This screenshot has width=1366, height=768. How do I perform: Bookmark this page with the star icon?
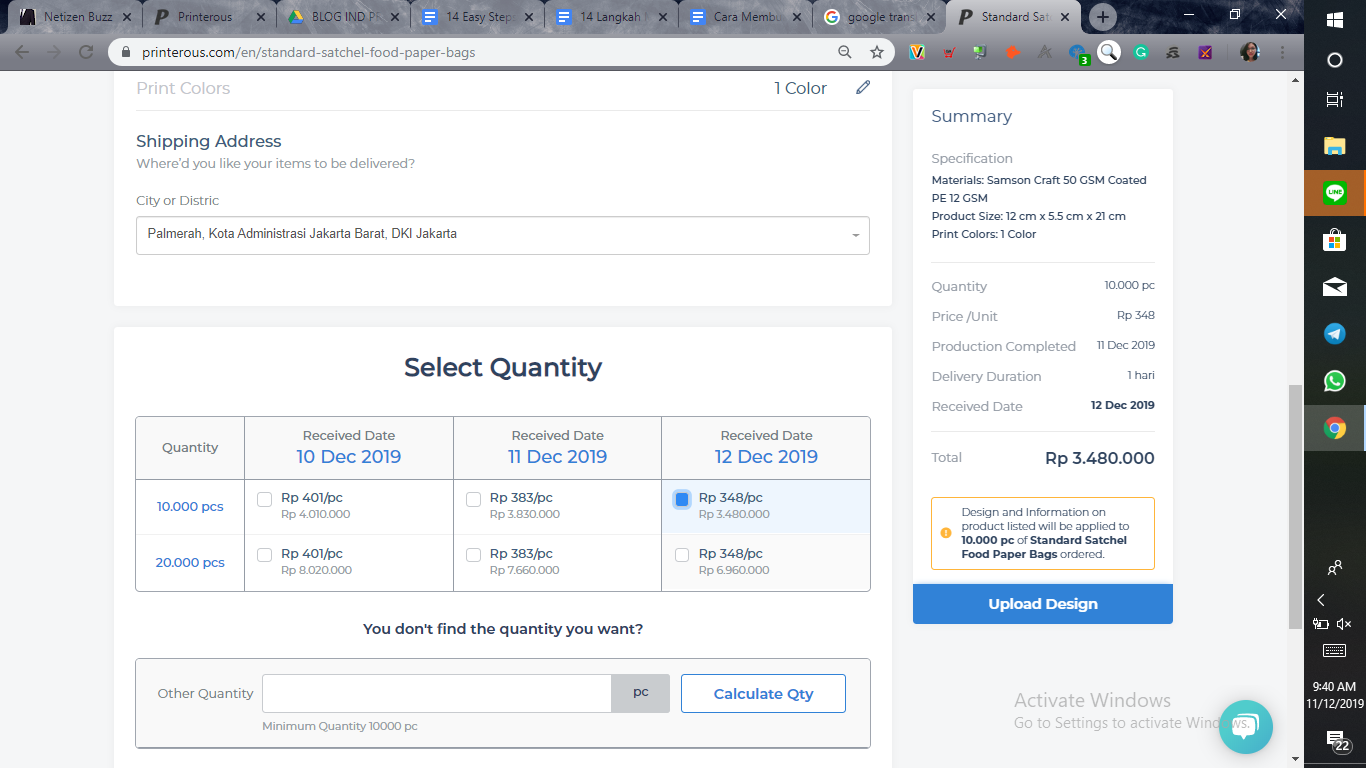click(x=877, y=52)
